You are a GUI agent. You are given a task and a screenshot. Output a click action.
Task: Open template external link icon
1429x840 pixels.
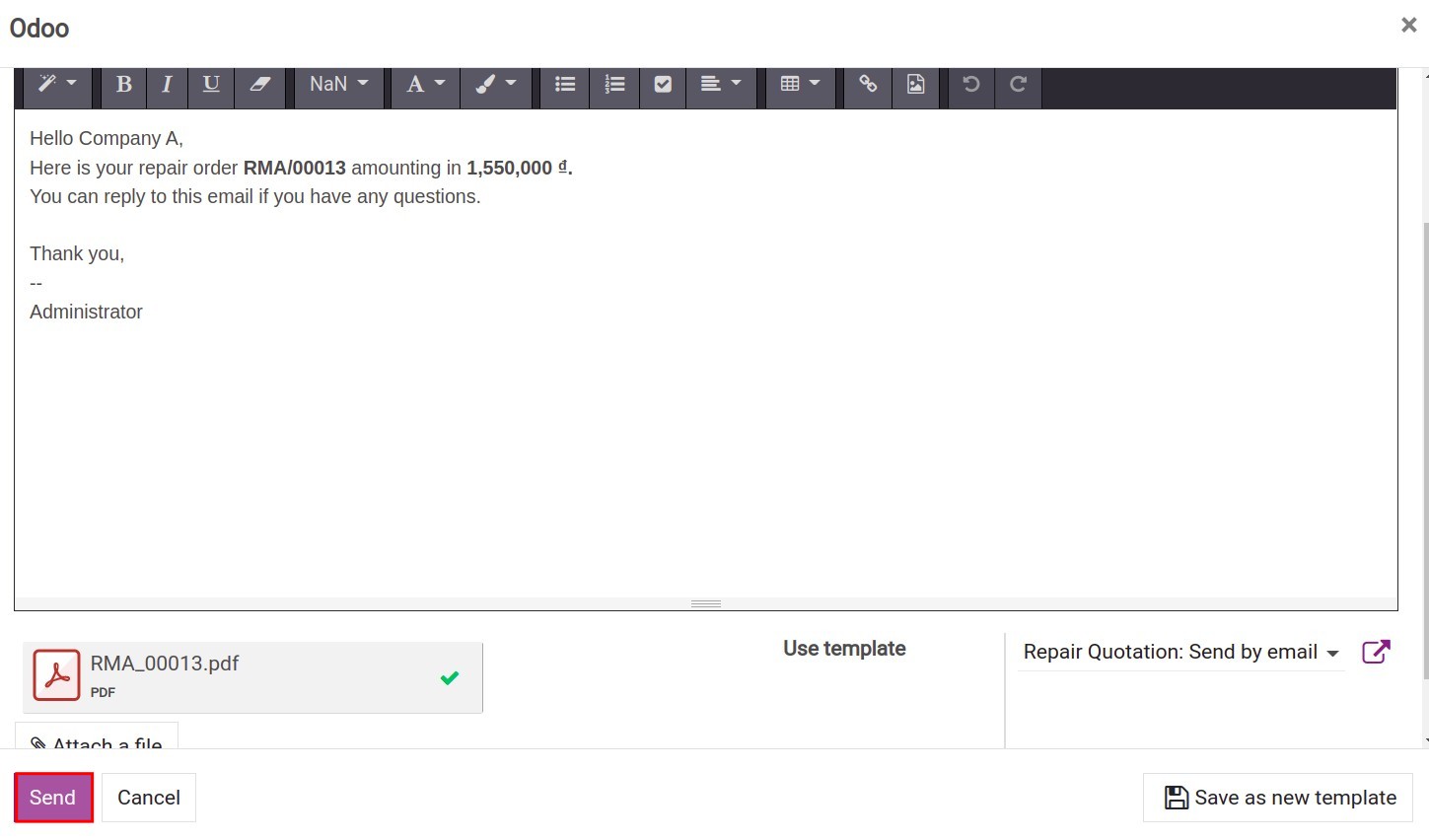(1376, 652)
